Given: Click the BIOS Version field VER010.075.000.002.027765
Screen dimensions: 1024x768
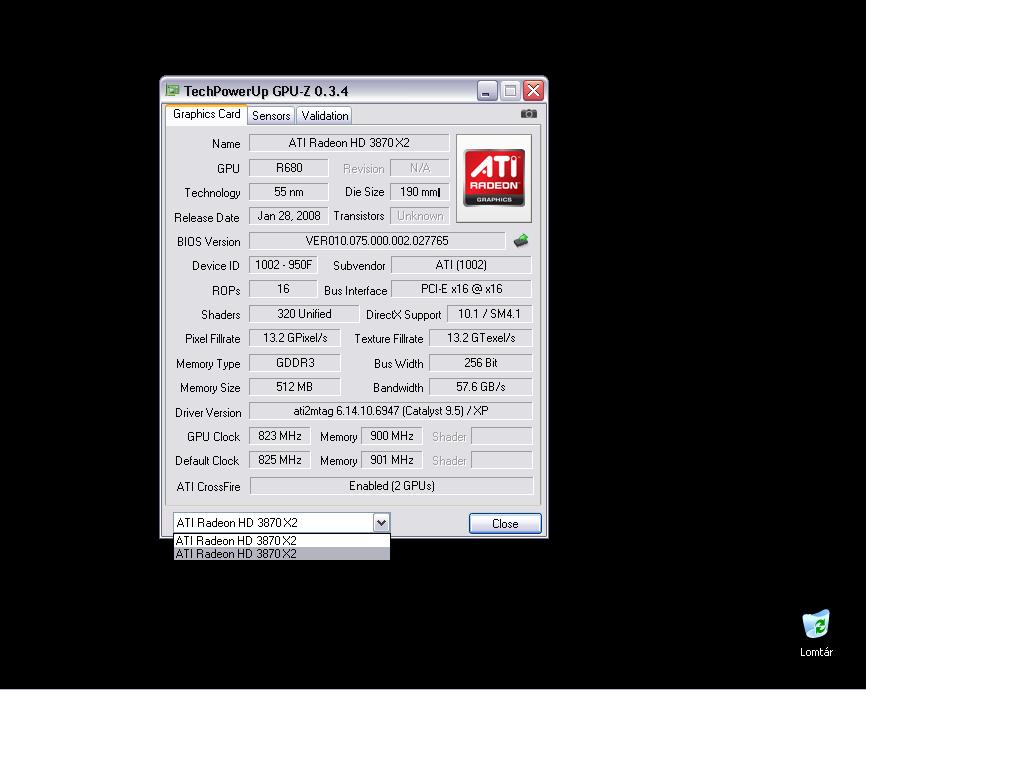Looking at the screenshot, I should click(x=377, y=241).
